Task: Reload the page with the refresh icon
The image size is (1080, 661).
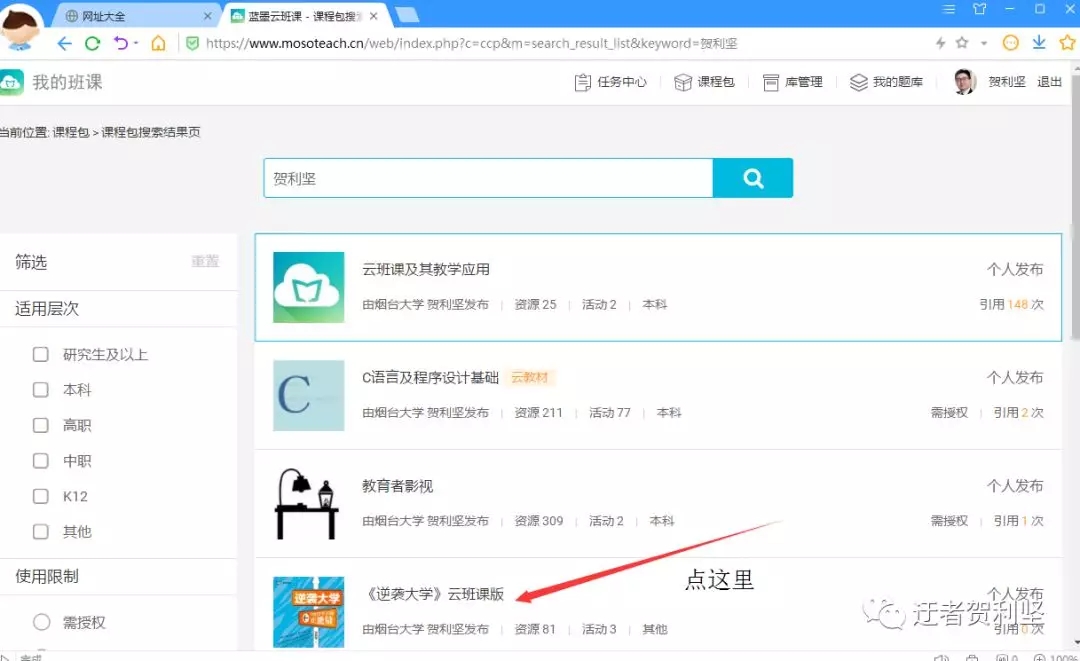Action: tap(92, 43)
